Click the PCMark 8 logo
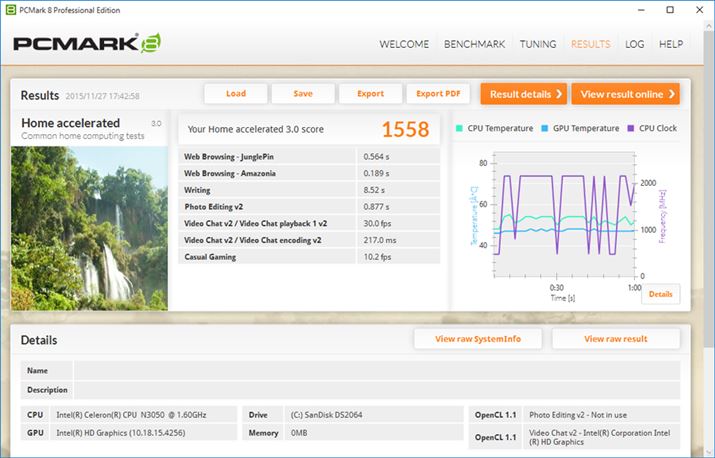Viewport: 715px width, 458px height. (x=88, y=44)
